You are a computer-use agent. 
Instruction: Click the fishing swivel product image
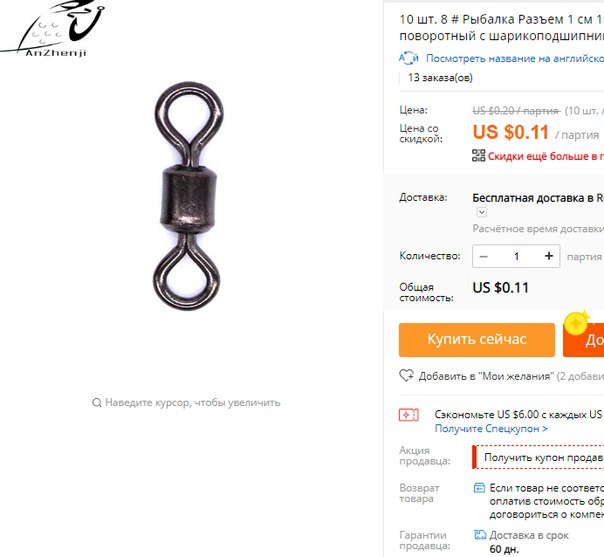188,196
